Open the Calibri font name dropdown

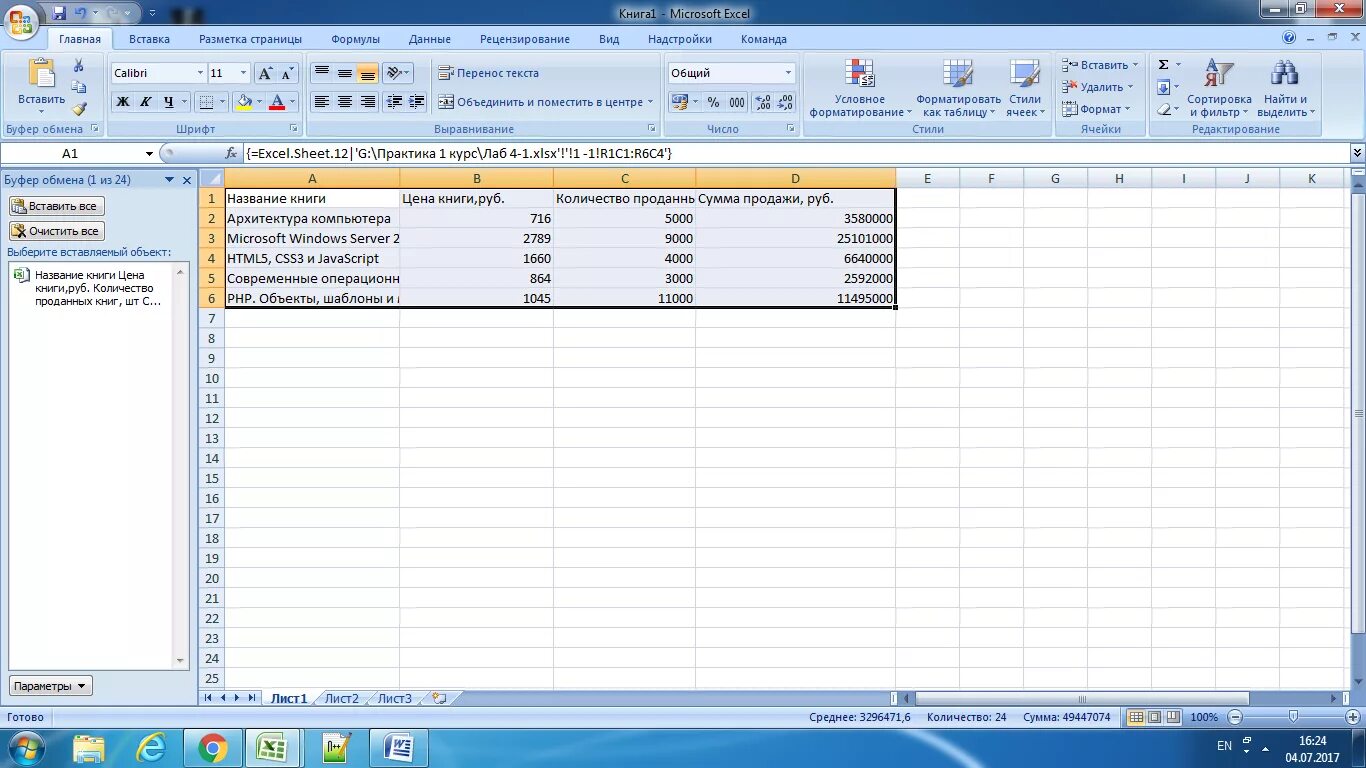click(199, 73)
